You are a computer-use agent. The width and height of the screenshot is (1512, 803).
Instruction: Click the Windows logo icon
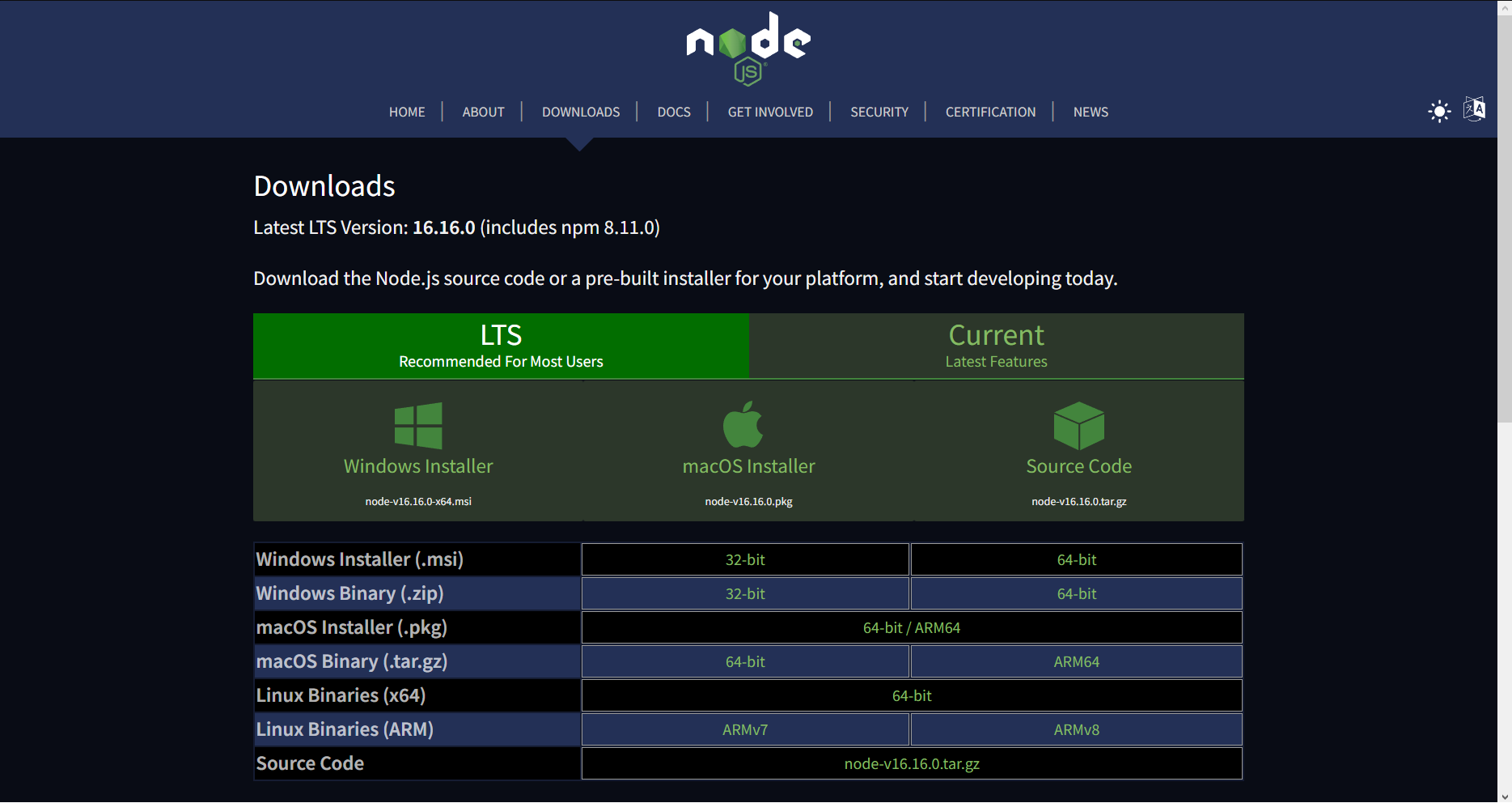(418, 426)
